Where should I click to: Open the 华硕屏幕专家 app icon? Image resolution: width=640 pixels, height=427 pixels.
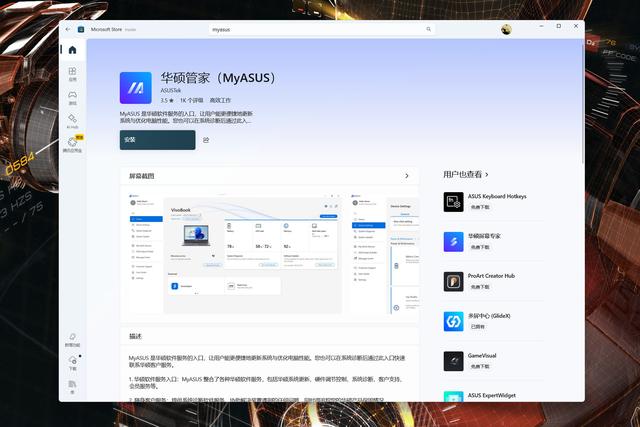pos(453,242)
